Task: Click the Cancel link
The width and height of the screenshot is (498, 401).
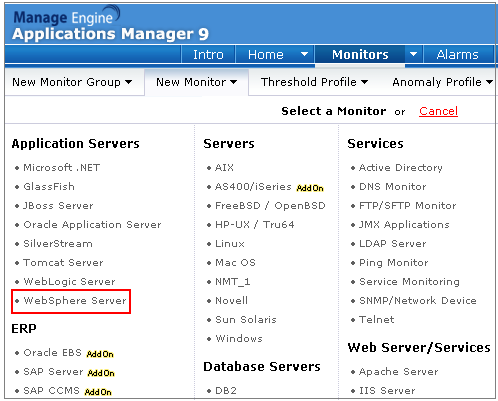Action: (x=438, y=111)
